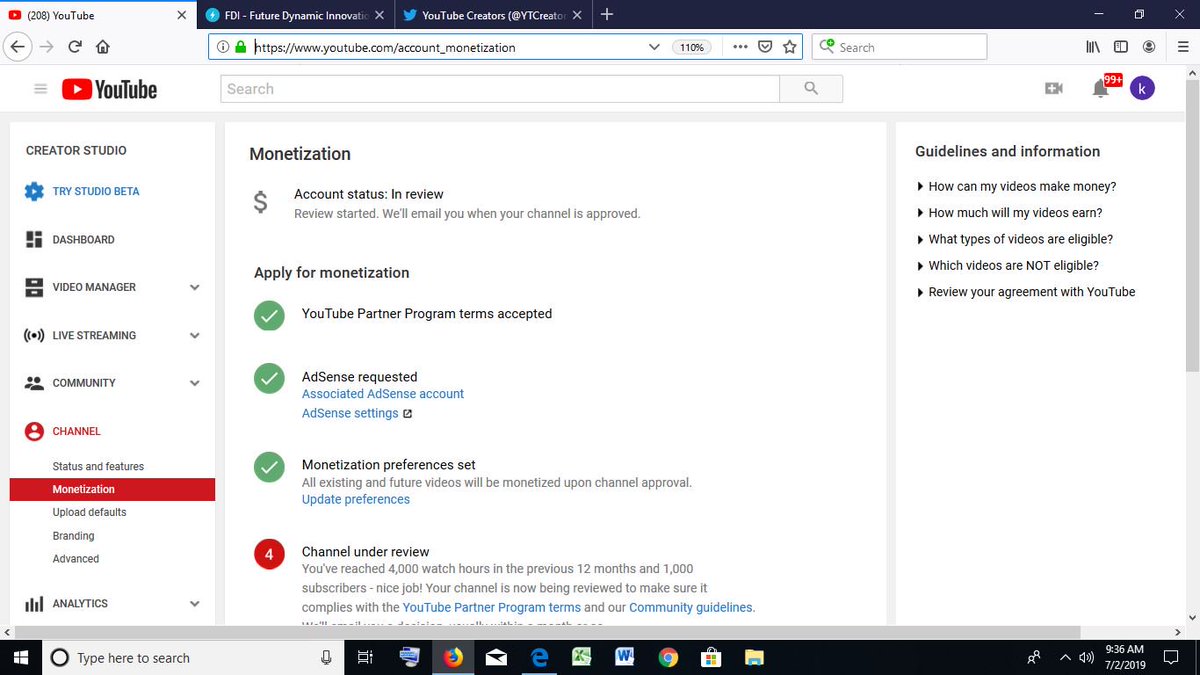Expand the Live Streaming section chevron
This screenshot has height=675, width=1200.
[x=194, y=336]
